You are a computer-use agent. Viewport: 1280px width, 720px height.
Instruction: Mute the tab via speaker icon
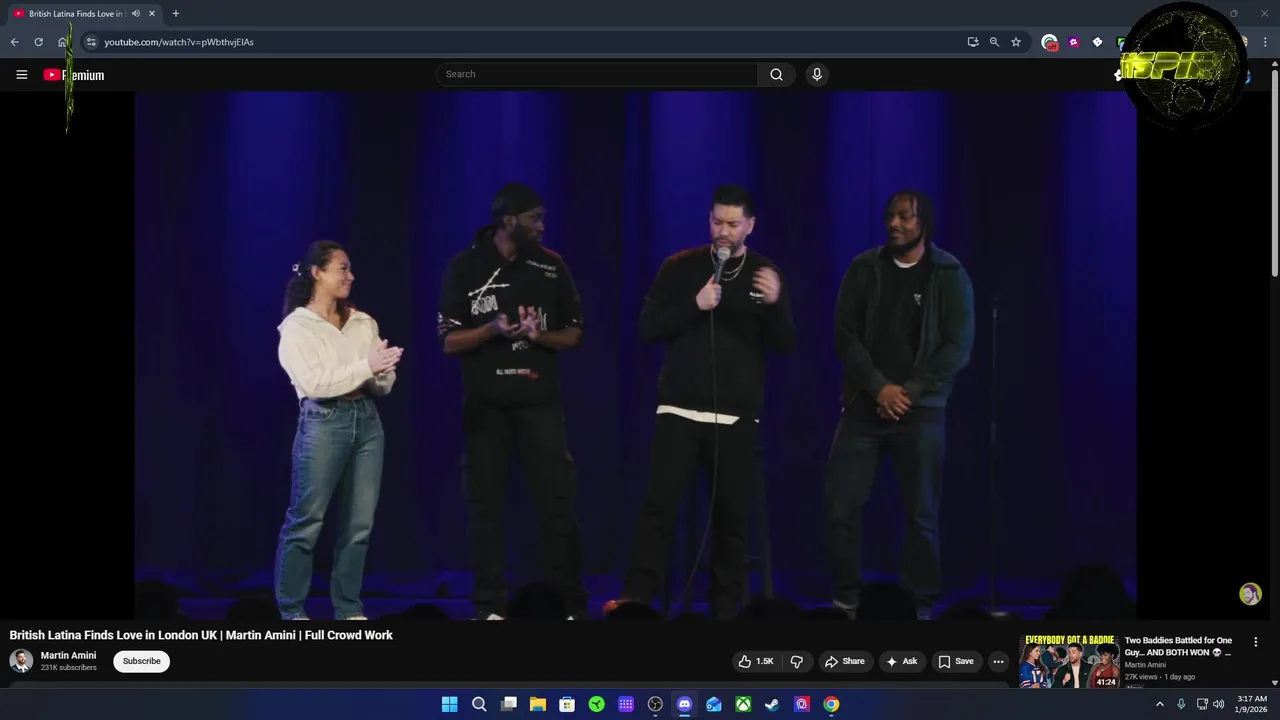pyautogui.click(x=135, y=14)
